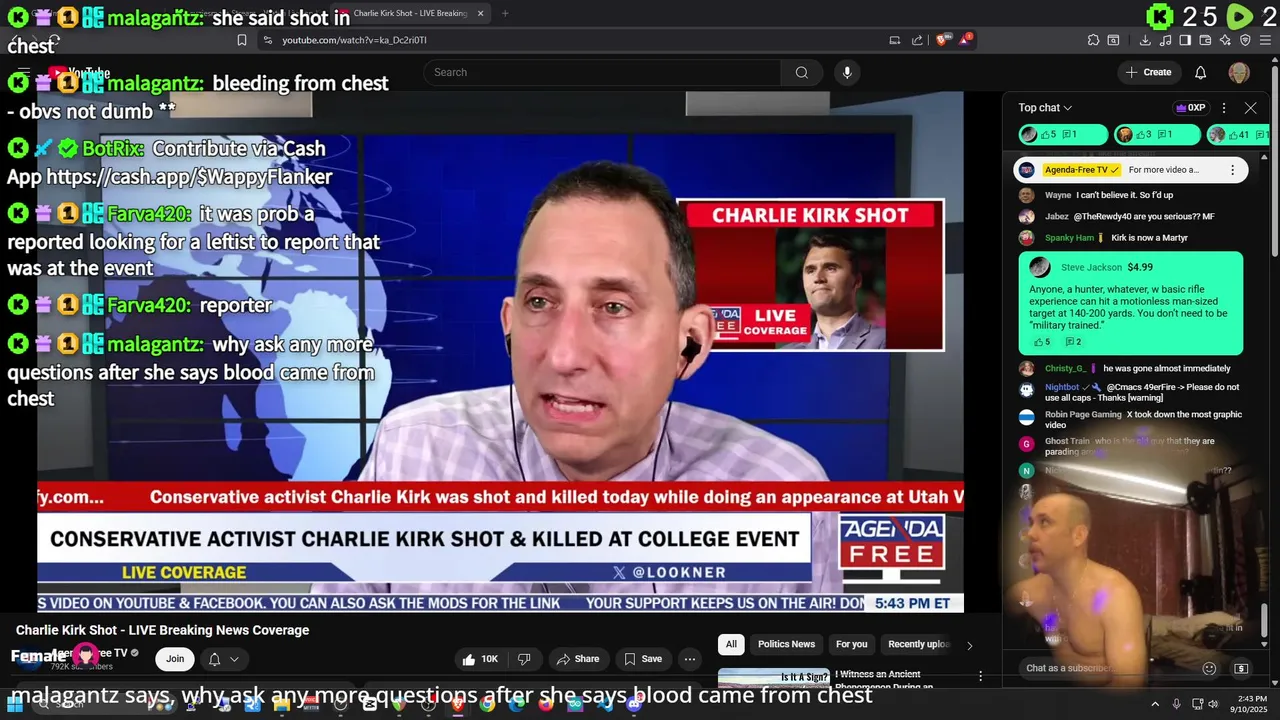Click the Brave Shields lion icon
This screenshot has width=1280, height=720.
[x=942, y=40]
